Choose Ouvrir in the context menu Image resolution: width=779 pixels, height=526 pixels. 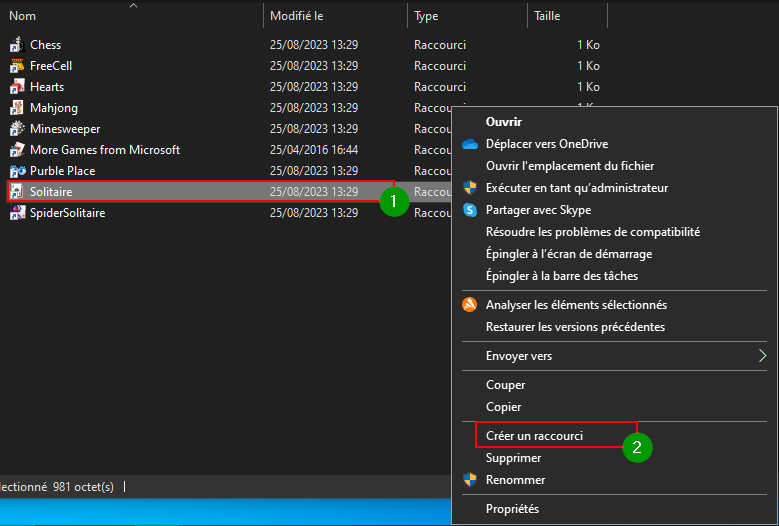504,122
